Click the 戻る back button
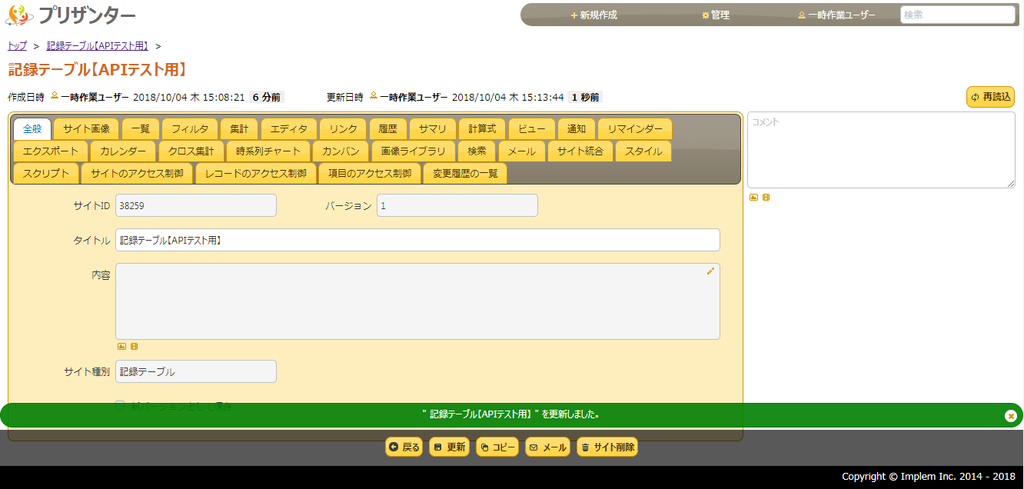Image resolution: width=1024 pixels, height=489 pixels. coord(404,447)
